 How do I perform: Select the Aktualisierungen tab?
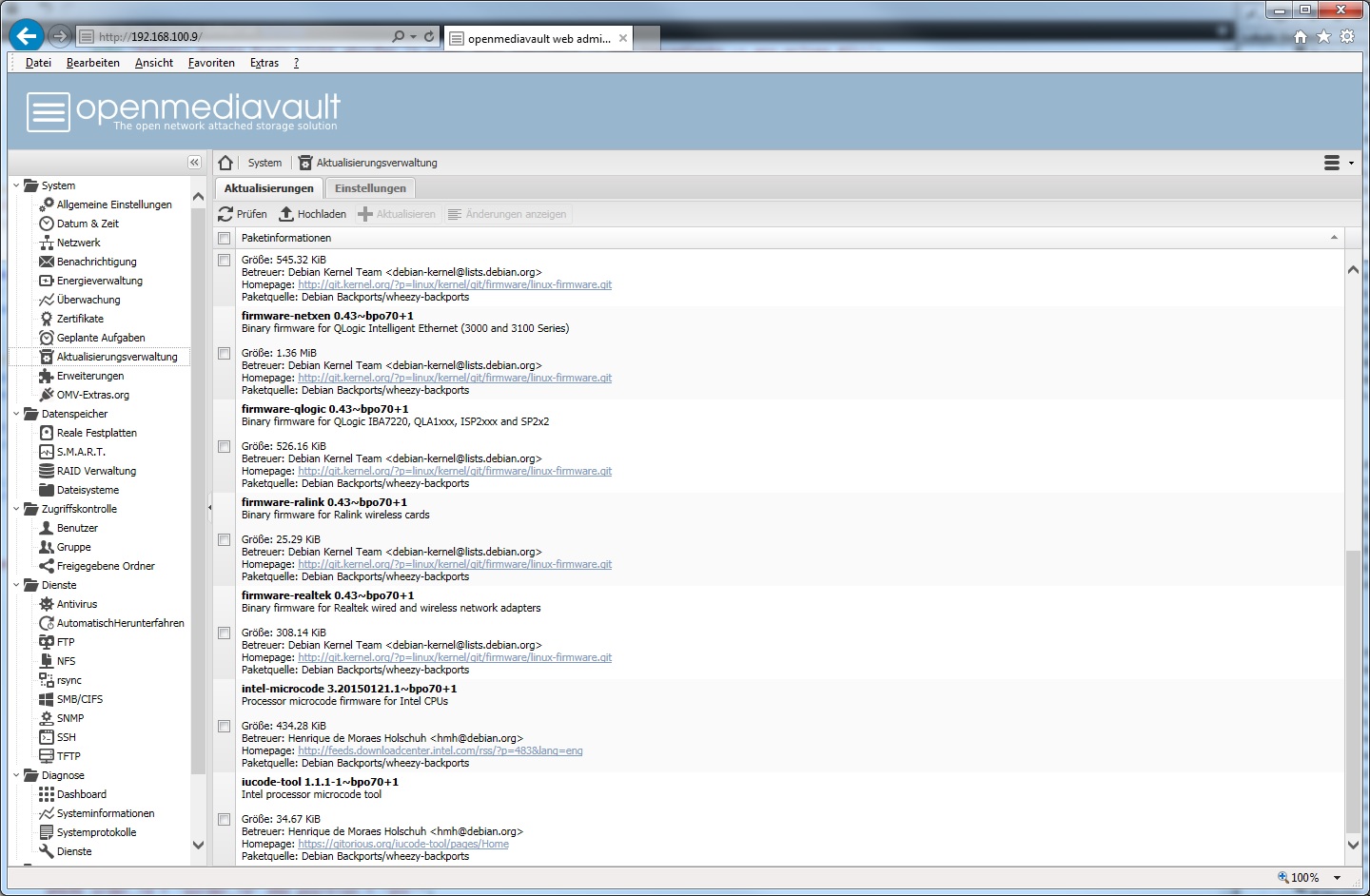coord(269,188)
